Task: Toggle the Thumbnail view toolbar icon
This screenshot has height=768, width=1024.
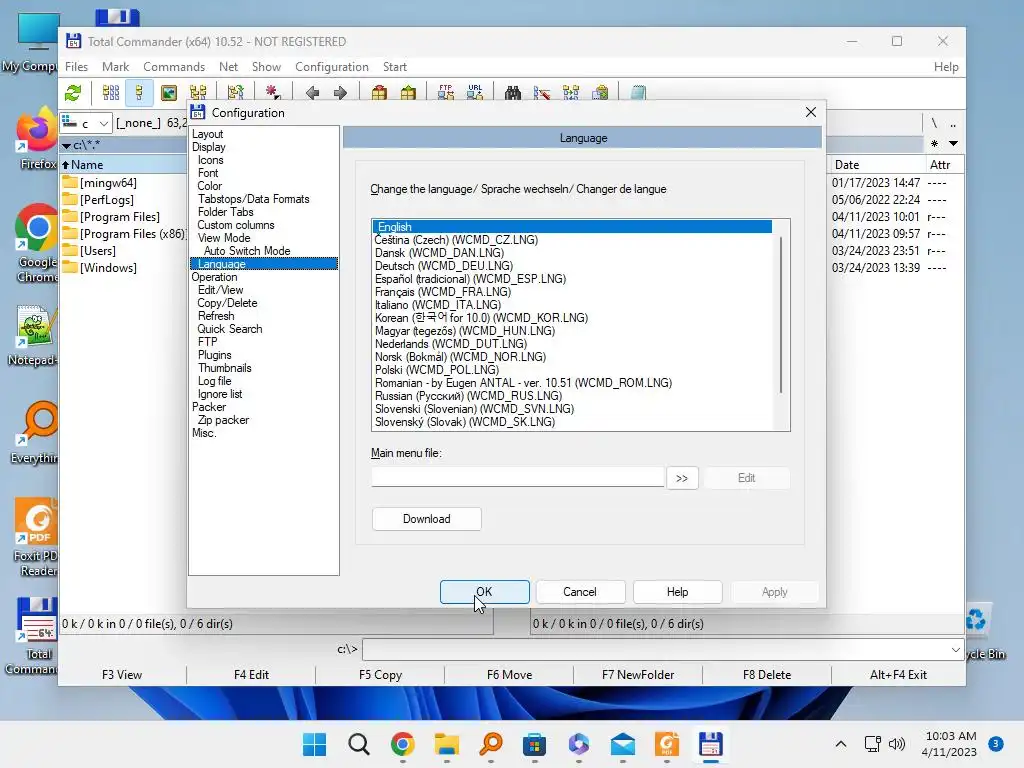Action: click(x=168, y=93)
